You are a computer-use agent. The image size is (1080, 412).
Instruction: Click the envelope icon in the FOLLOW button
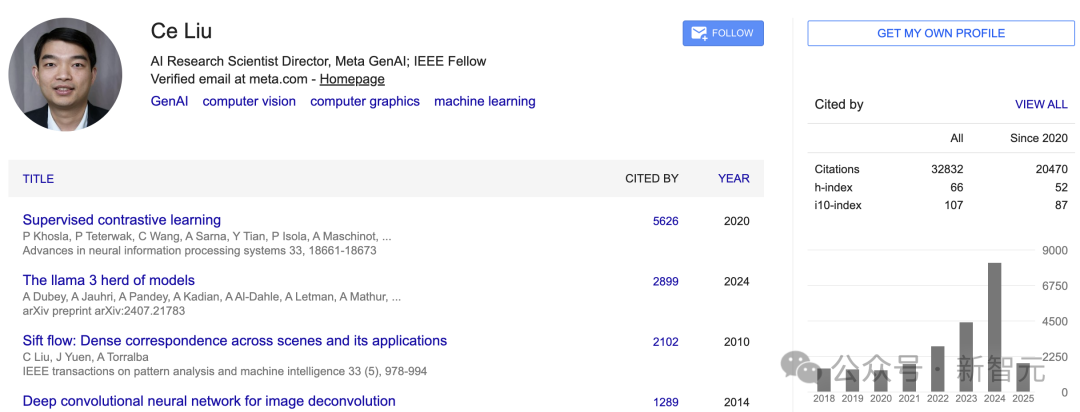[699, 33]
